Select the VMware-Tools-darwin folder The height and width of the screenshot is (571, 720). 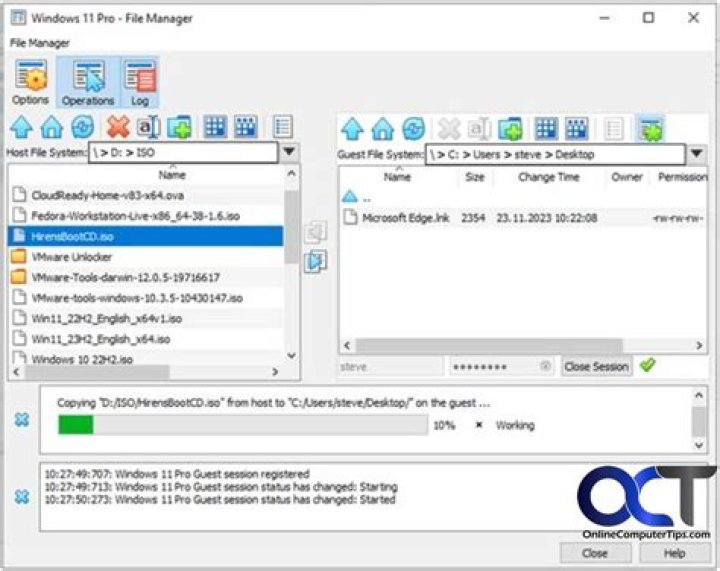[x=146, y=277]
